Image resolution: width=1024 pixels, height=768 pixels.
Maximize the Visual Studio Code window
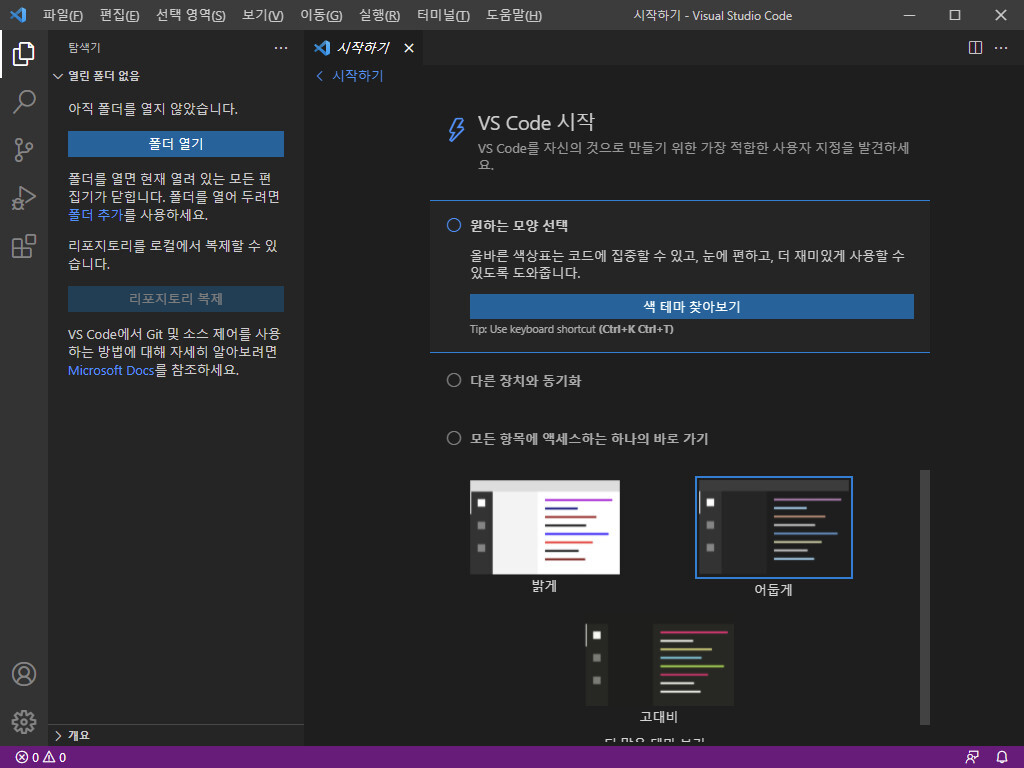(955, 15)
